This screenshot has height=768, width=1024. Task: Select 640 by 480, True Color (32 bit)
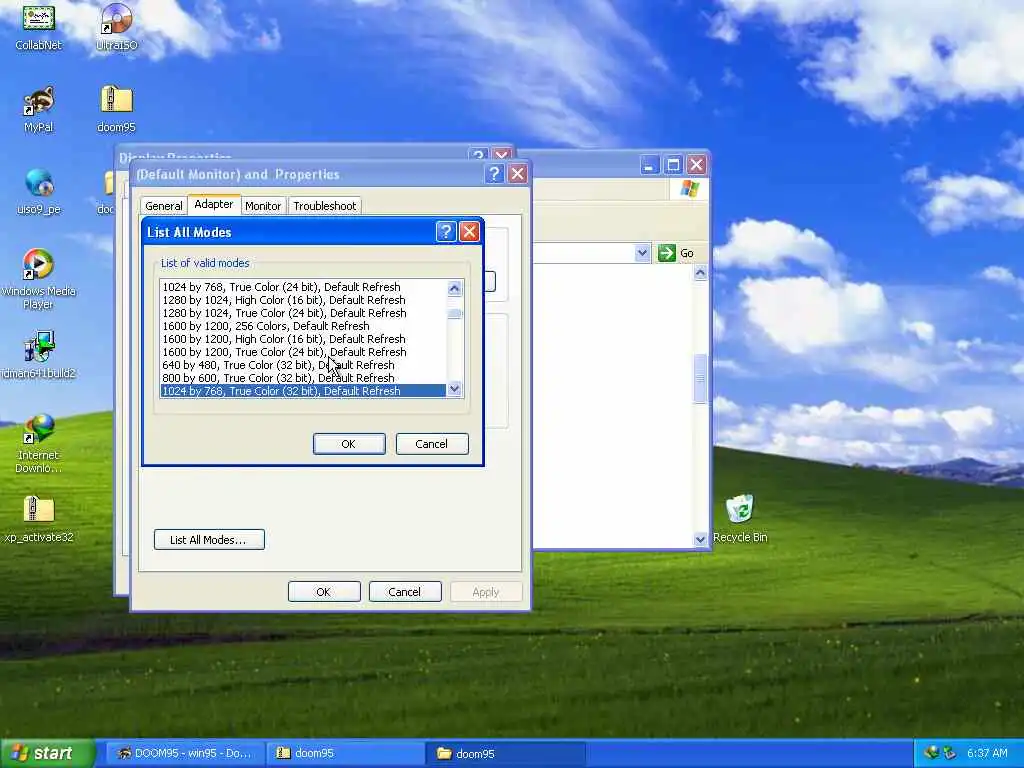pos(304,365)
